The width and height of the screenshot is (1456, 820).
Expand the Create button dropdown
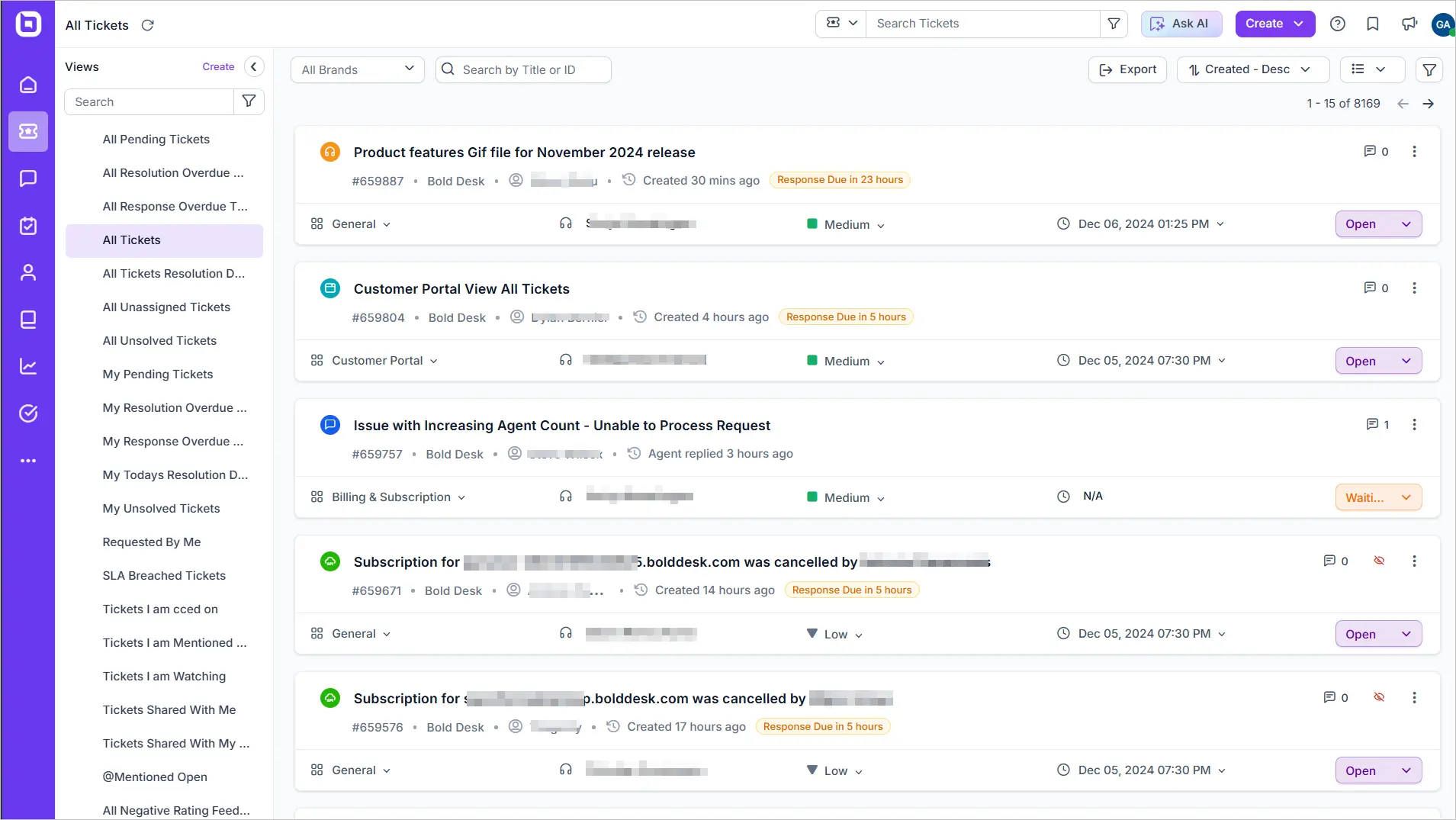pos(1299,24)
